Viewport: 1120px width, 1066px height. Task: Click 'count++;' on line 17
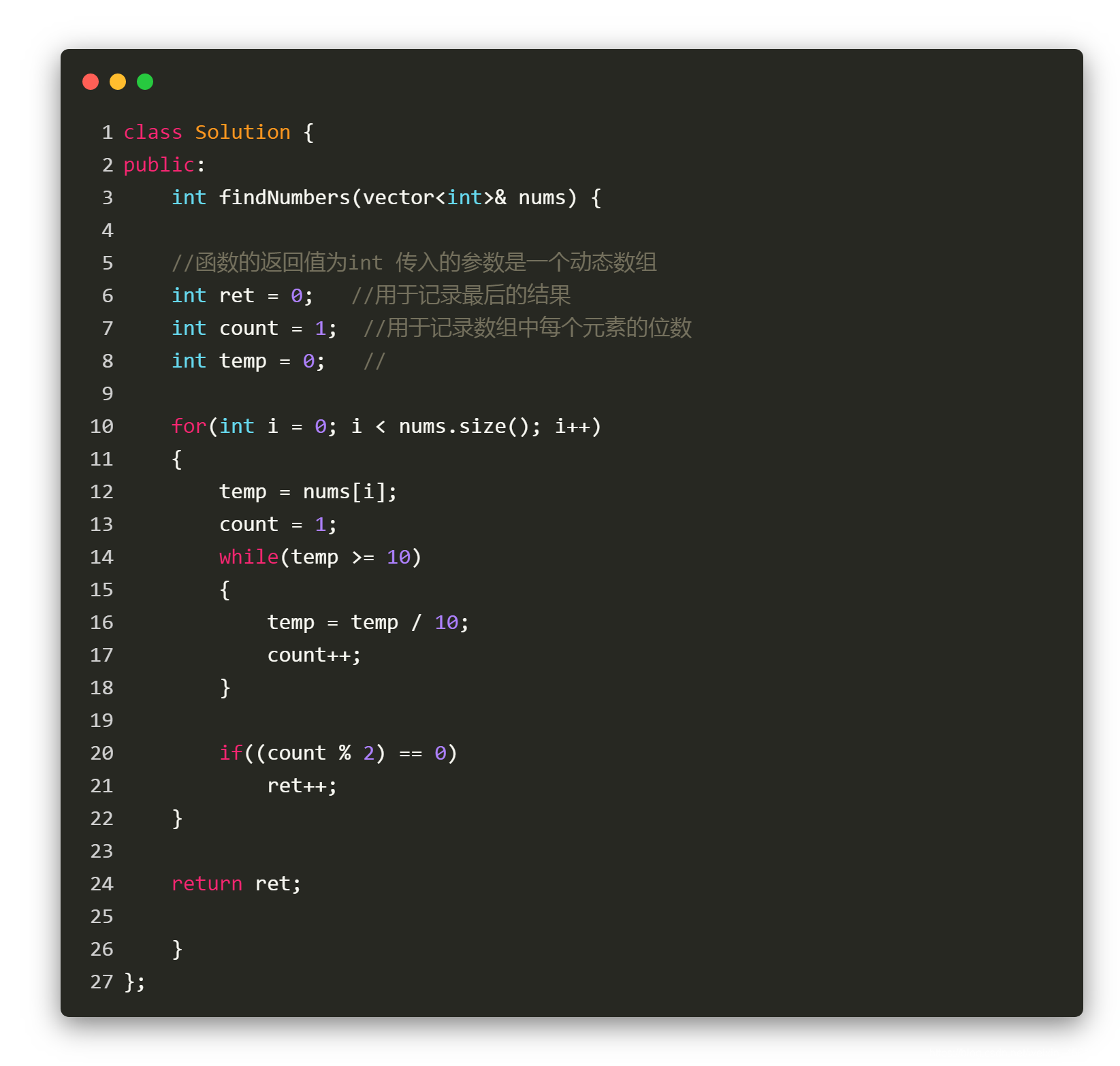tap(314, 655)
